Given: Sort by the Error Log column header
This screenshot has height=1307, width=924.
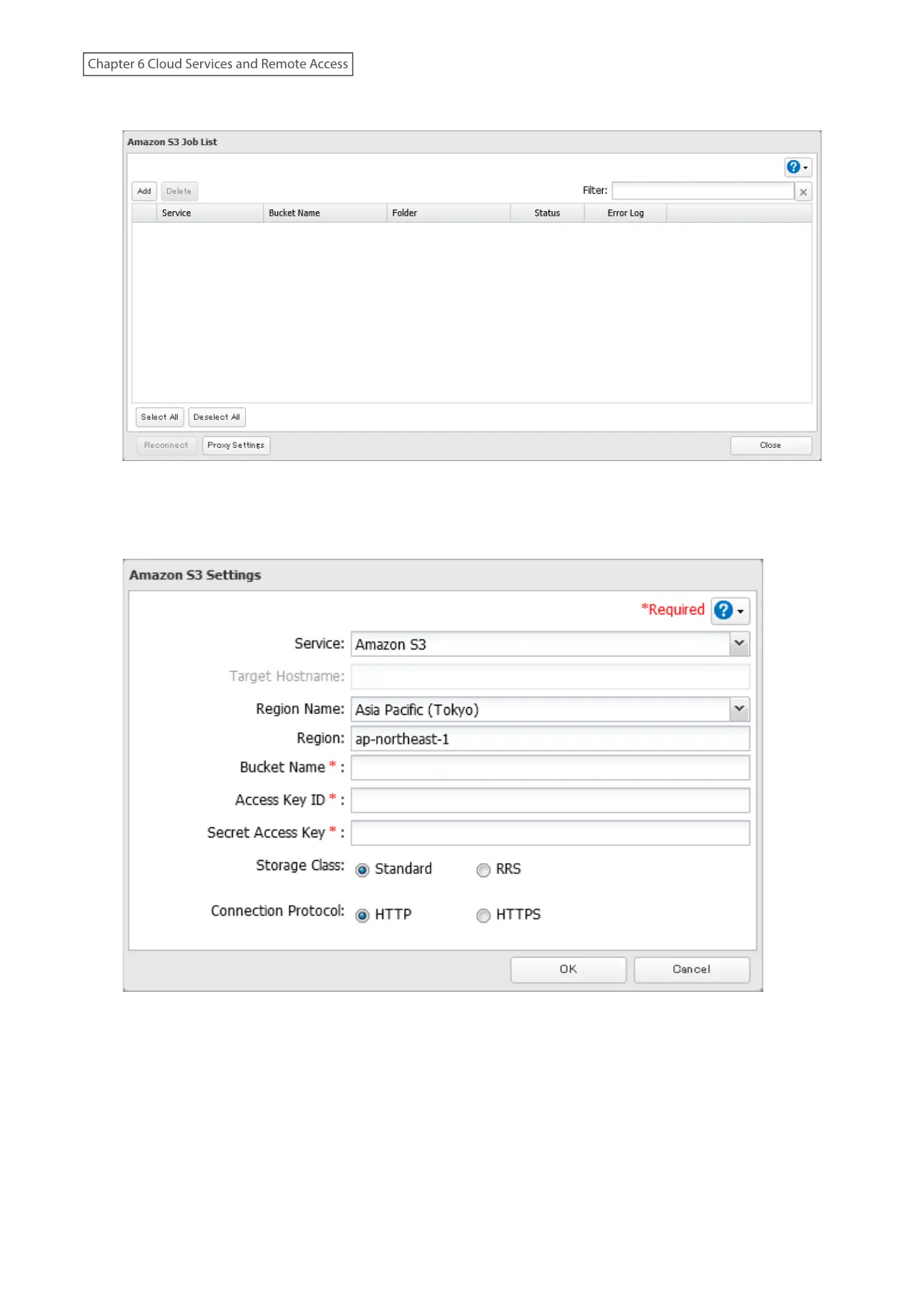Looking at the screenshot, I should point(625,213).
